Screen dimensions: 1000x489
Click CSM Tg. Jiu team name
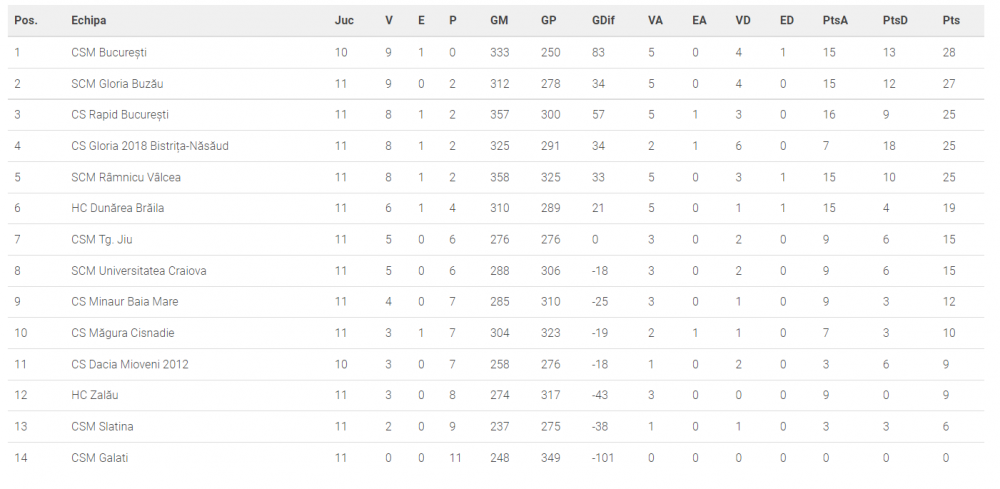pyautogui.click(x=102, y=240)
